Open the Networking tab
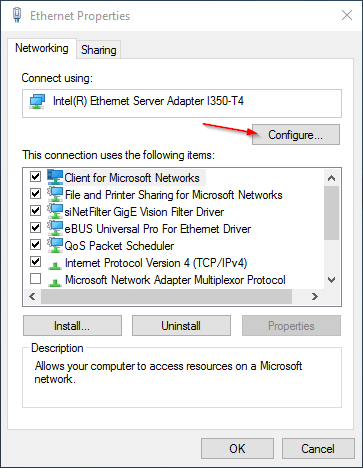363x468 pixels. [42, 48]
